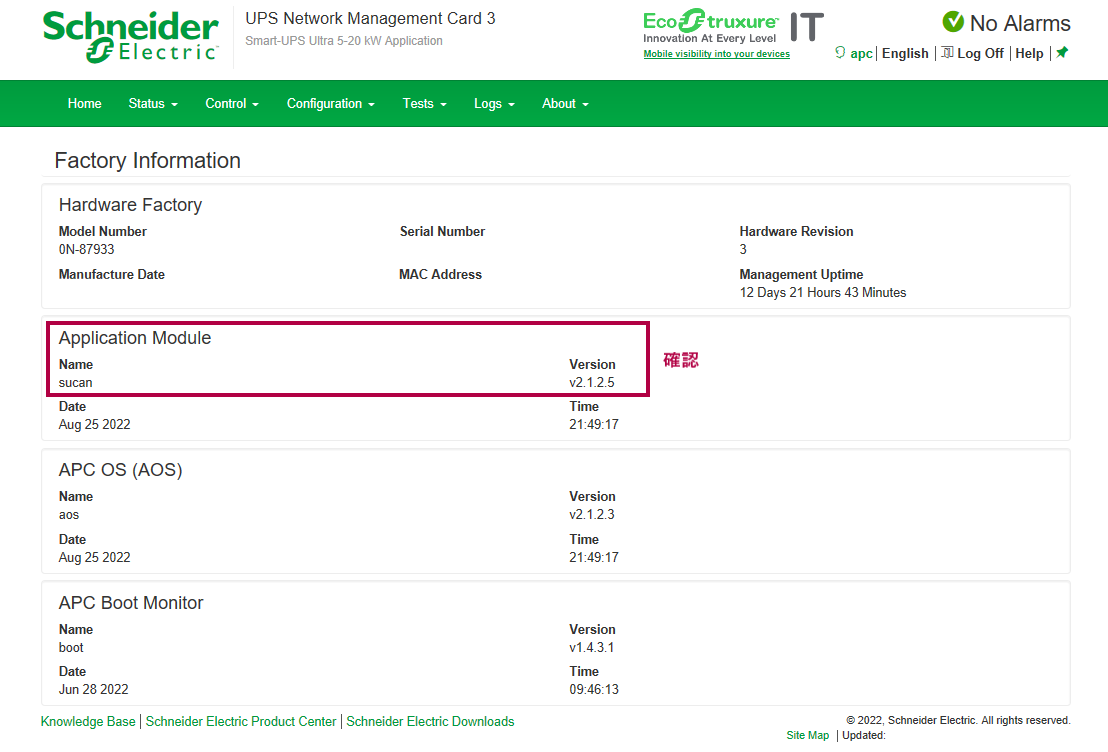Click the MAC Address label
This screenshot has width=1108, height=752.
(x=440, y=274)
